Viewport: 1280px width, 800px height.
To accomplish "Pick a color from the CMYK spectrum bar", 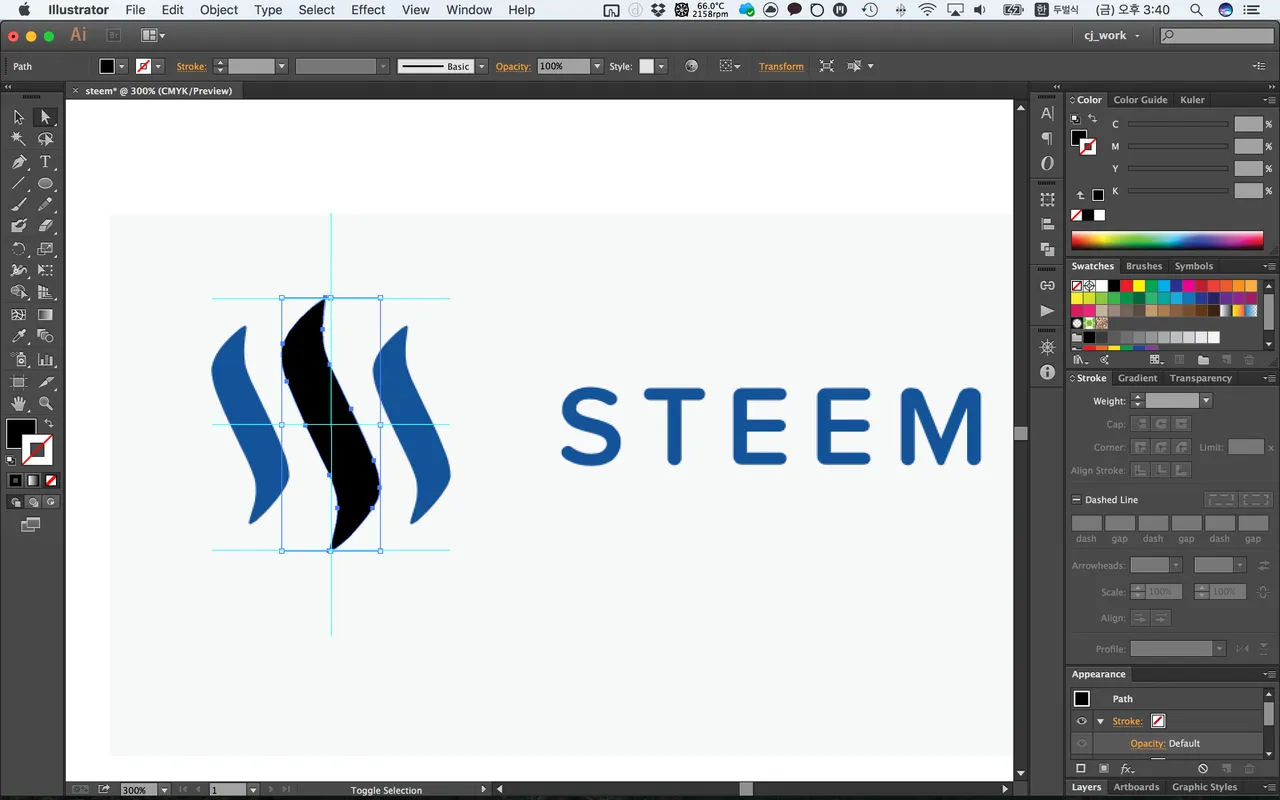I will pyautogui.click(x=1167, y=240).
